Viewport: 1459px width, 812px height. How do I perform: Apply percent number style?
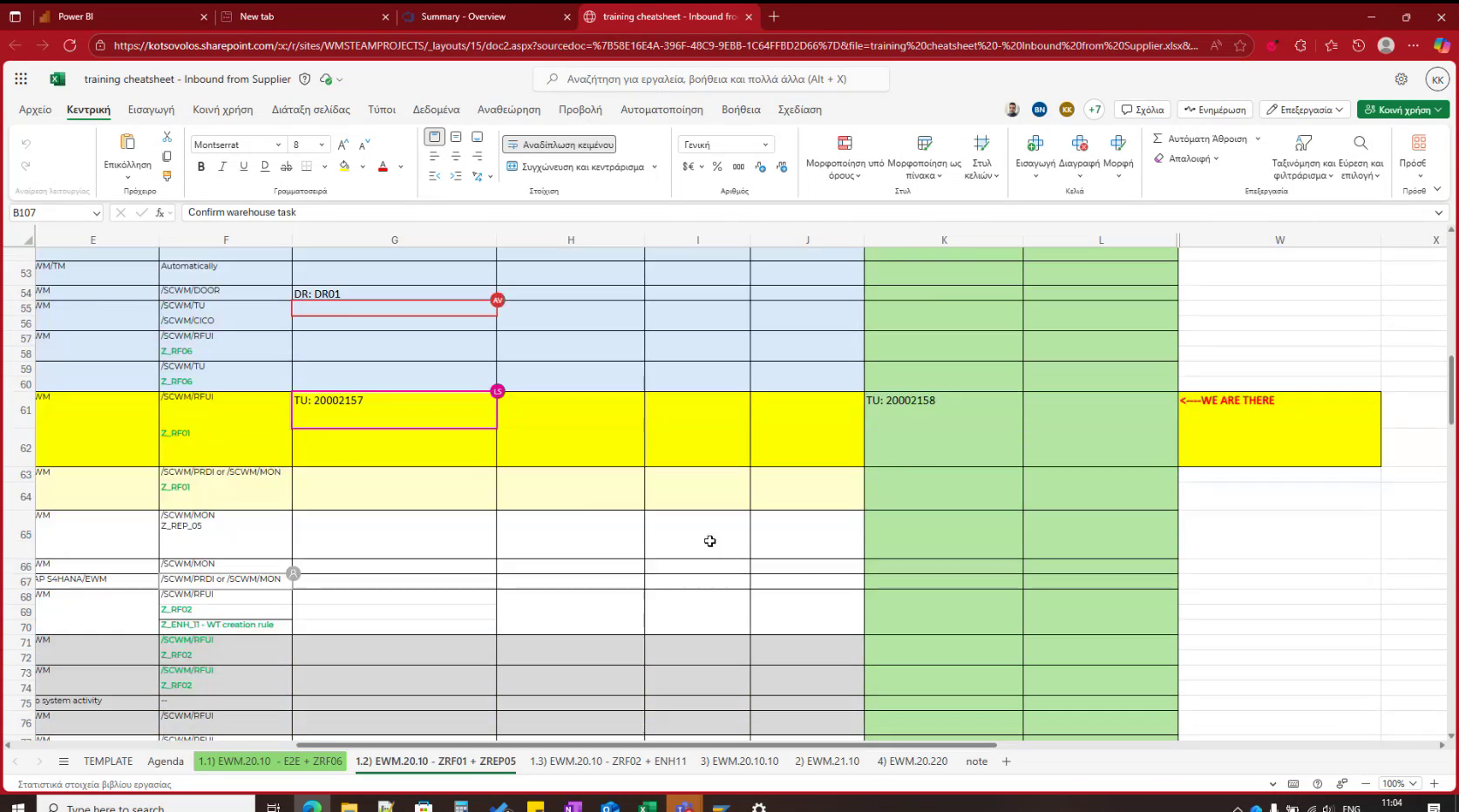[x=716, y=166]
